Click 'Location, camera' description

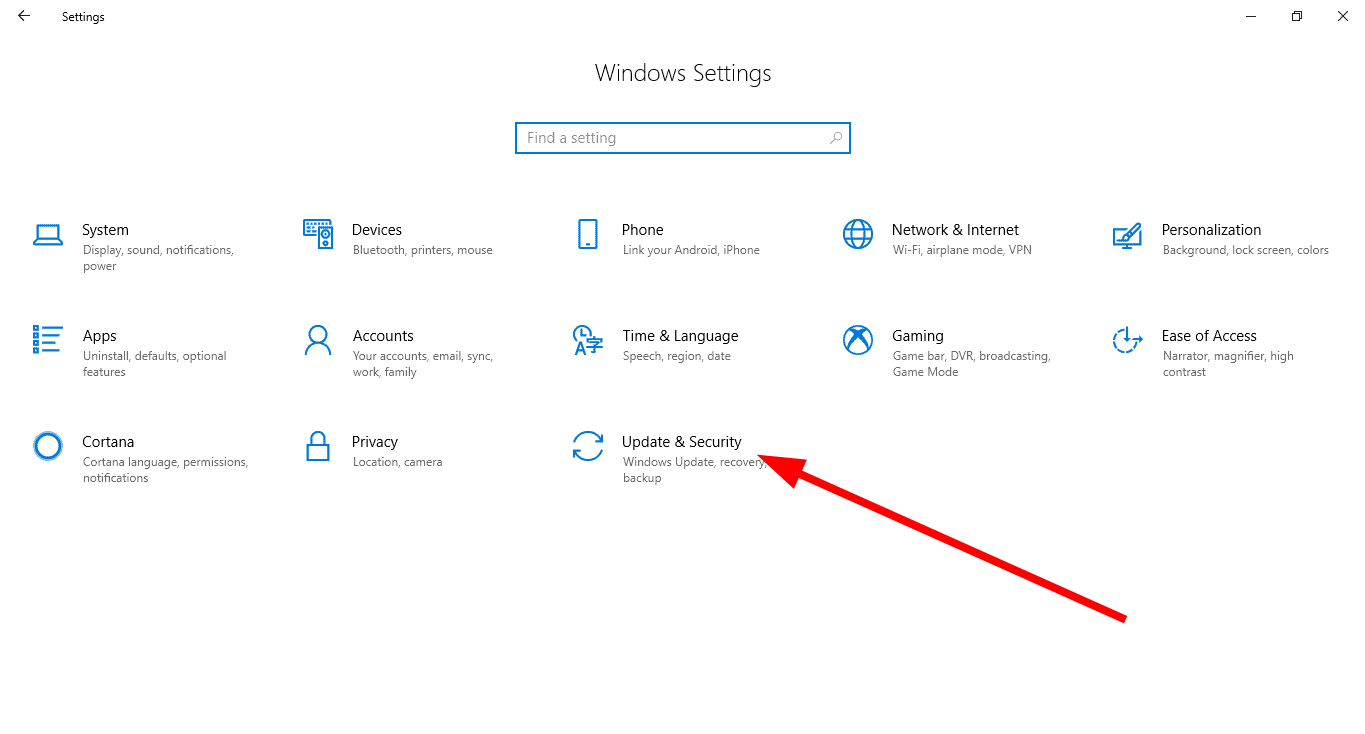pos(397,462)
